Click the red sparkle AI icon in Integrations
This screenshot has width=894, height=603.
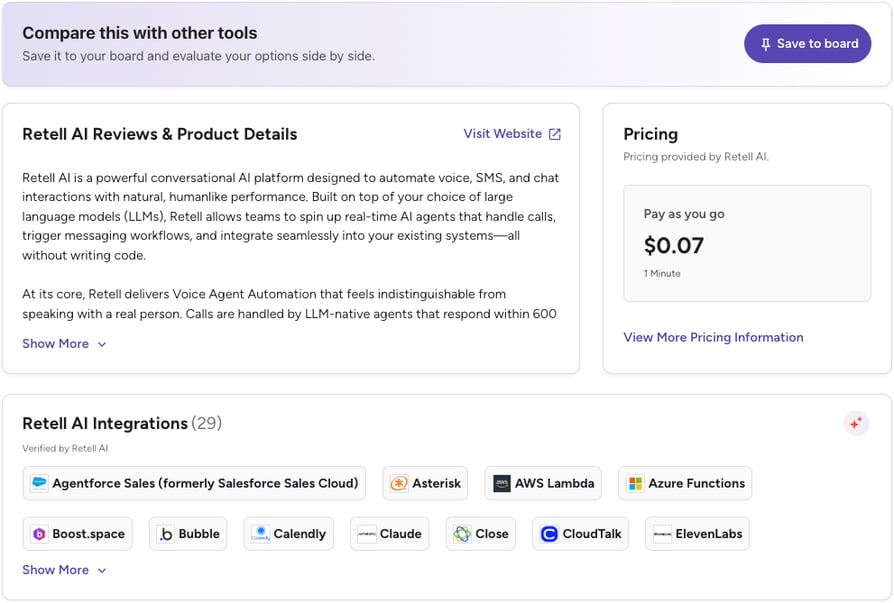[x=856, y=423]
